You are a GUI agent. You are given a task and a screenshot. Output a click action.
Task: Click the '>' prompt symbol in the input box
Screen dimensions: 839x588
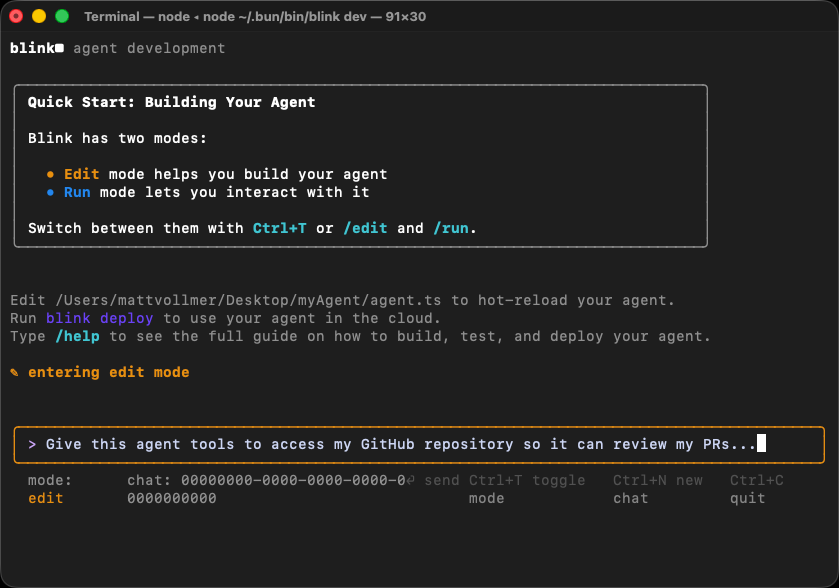pyautogui.click(x=31, y=444)
